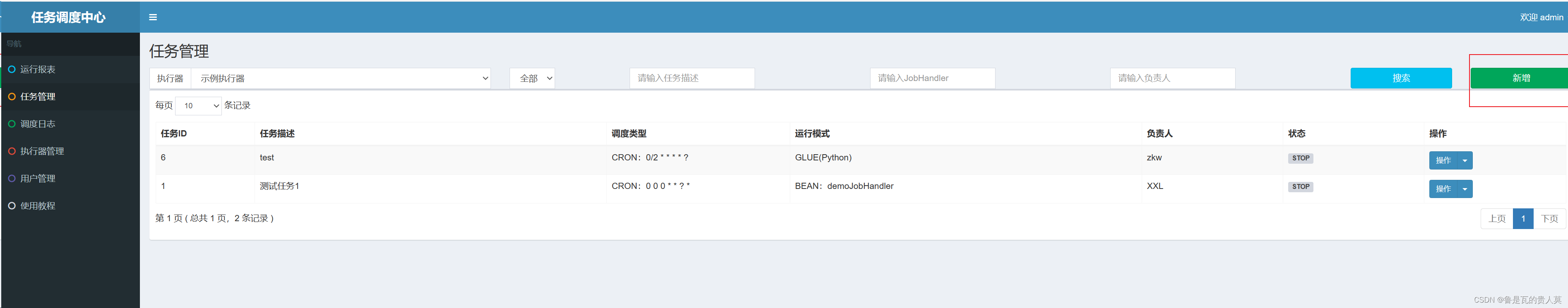The image size is (1568, 308).
Task: Click the 任务调度中心 logo title
Action: pyautogui.click(x=68, y=18)
